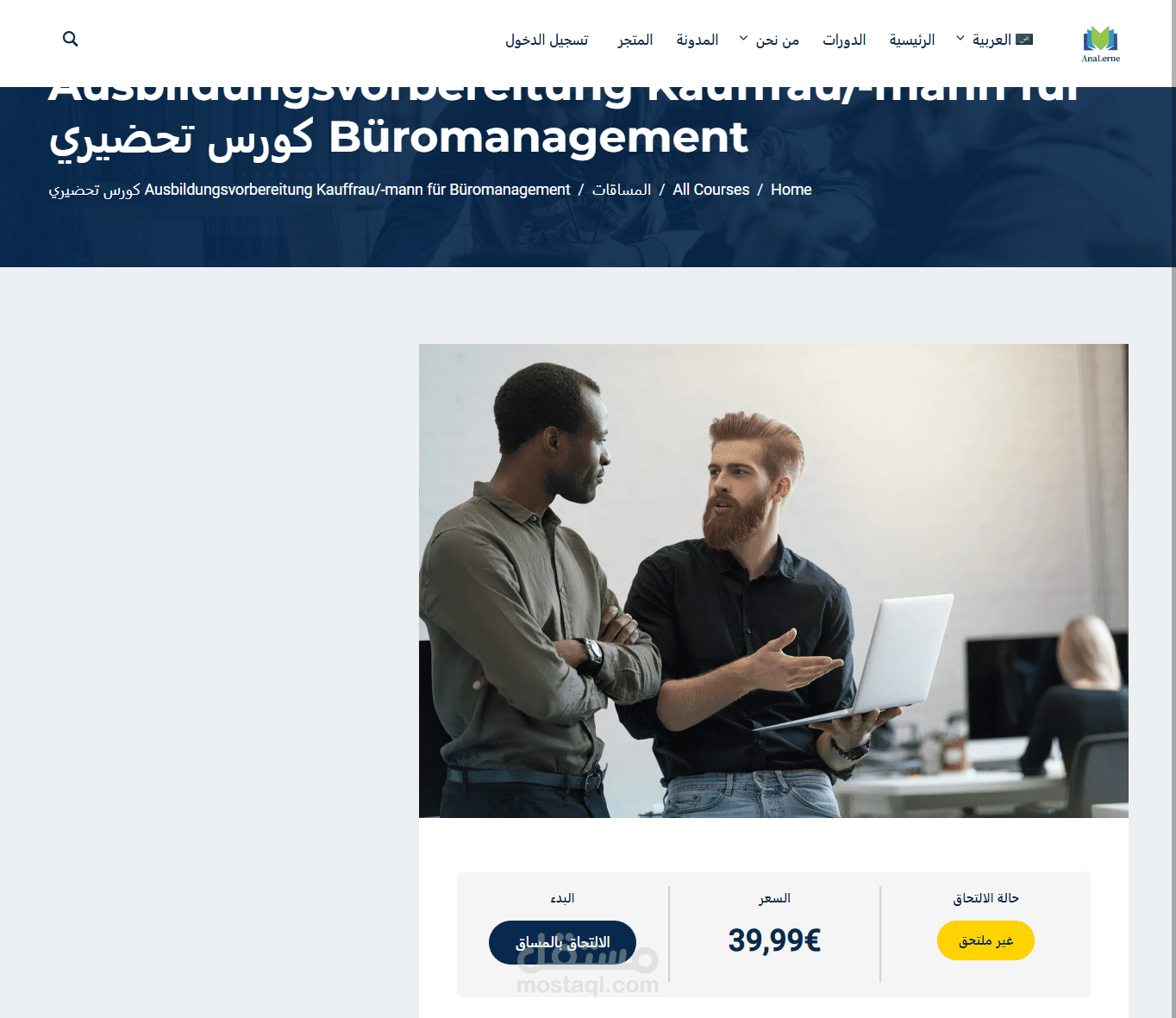Screen dimensions: 1176x1018
Task: Click the page vertical scrollbar
Action: tap(1173, 509)
